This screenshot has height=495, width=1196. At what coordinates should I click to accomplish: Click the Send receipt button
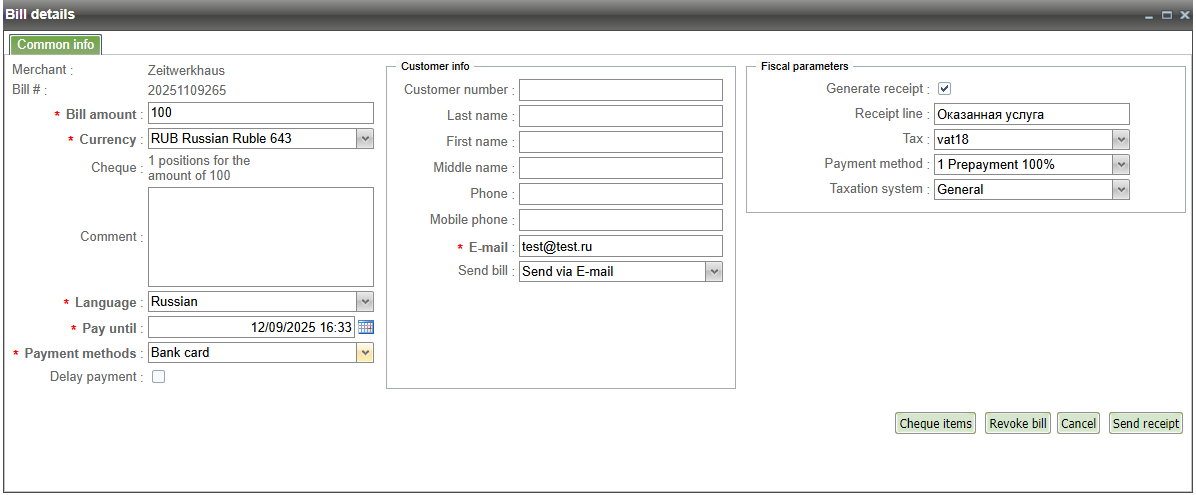[1146, 424]
